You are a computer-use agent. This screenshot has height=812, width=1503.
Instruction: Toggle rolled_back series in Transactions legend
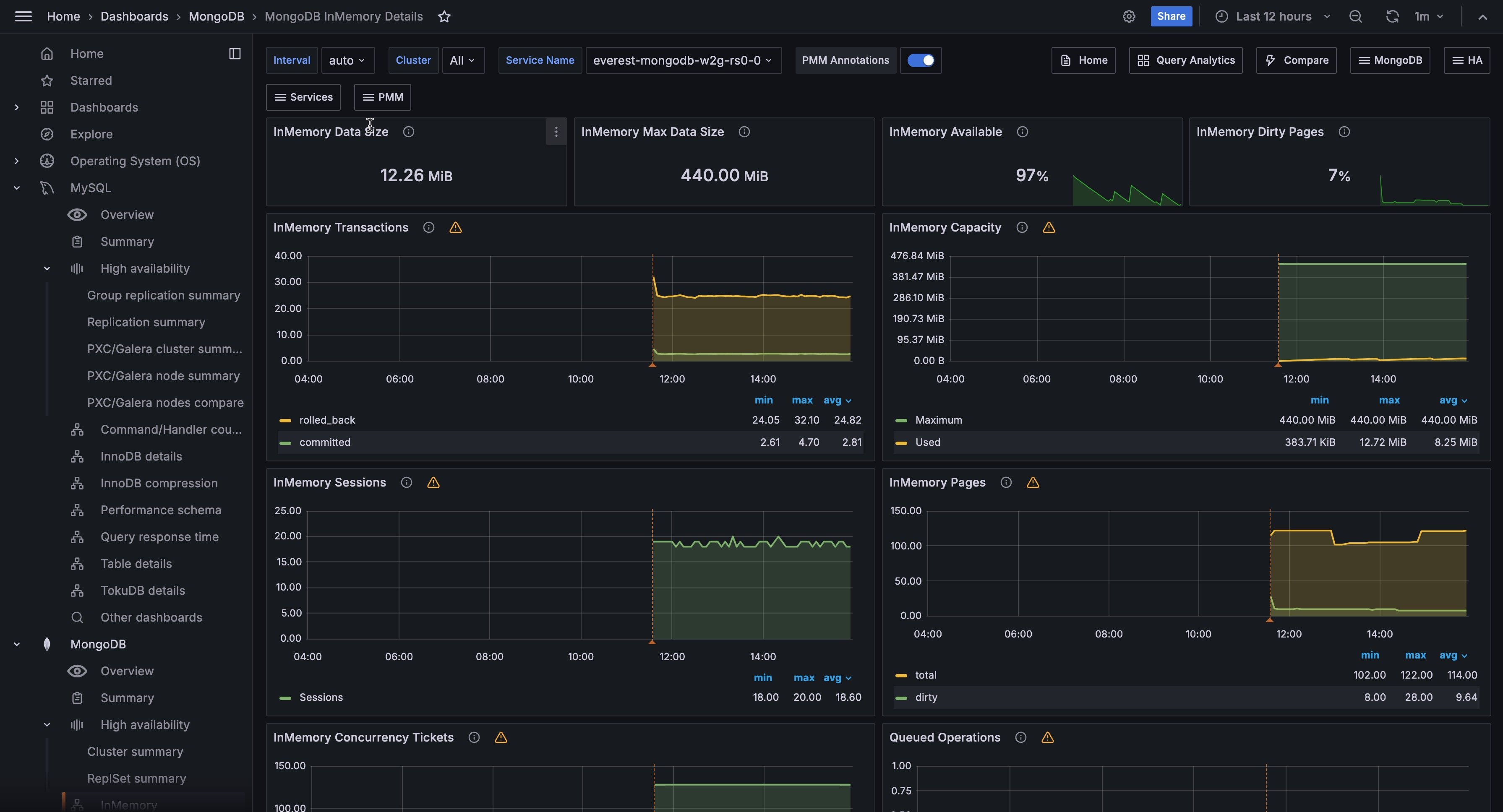click(x=327, y=420)
